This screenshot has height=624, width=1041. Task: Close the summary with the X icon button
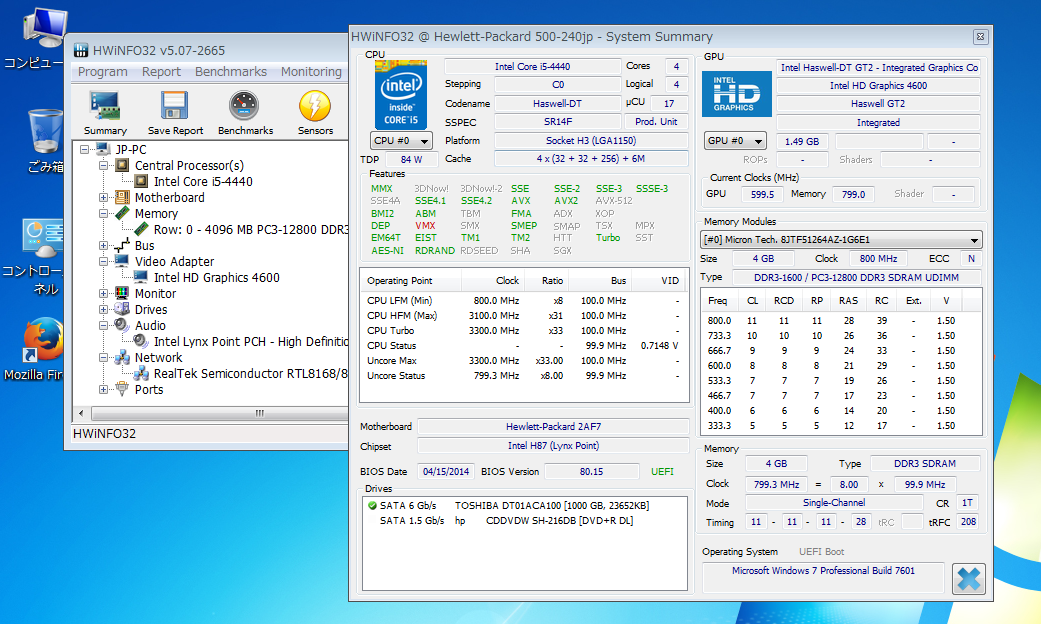967,579
